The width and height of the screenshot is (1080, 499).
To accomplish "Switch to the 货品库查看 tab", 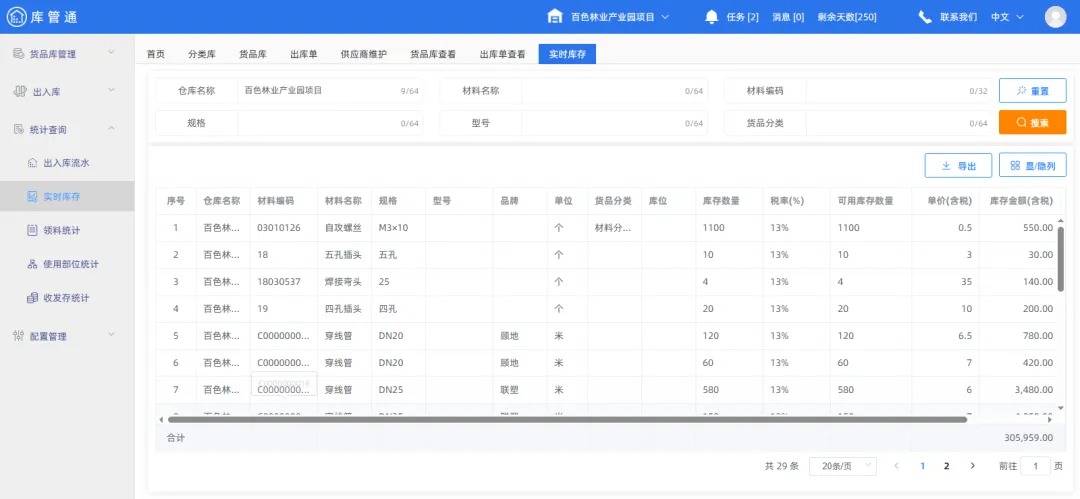I will pyautogui.click(x=433, y=54).
